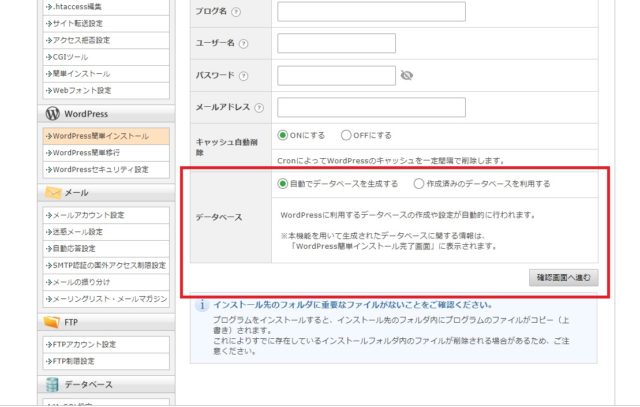The height and width of the screenshot is (407, 640).
Task: Open 迷惑メール設定 menu item
Action: pyautogui.click(x=106, y=232)
